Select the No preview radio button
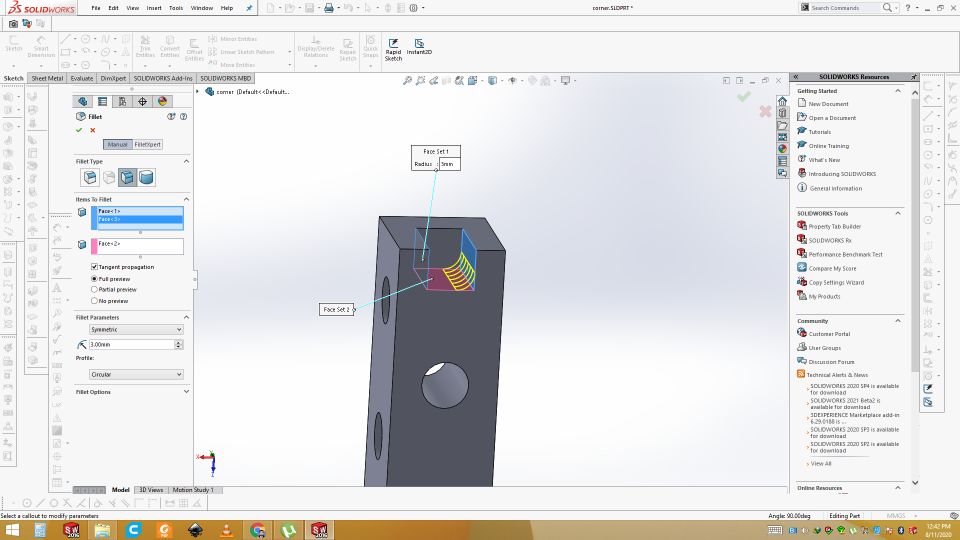Screen dimensions: 960x540 94,301
